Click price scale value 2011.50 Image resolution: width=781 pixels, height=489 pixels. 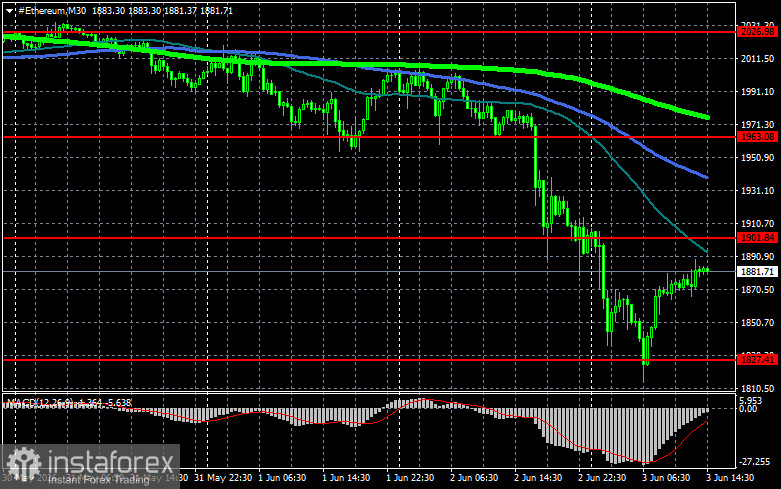pos(758,59)
